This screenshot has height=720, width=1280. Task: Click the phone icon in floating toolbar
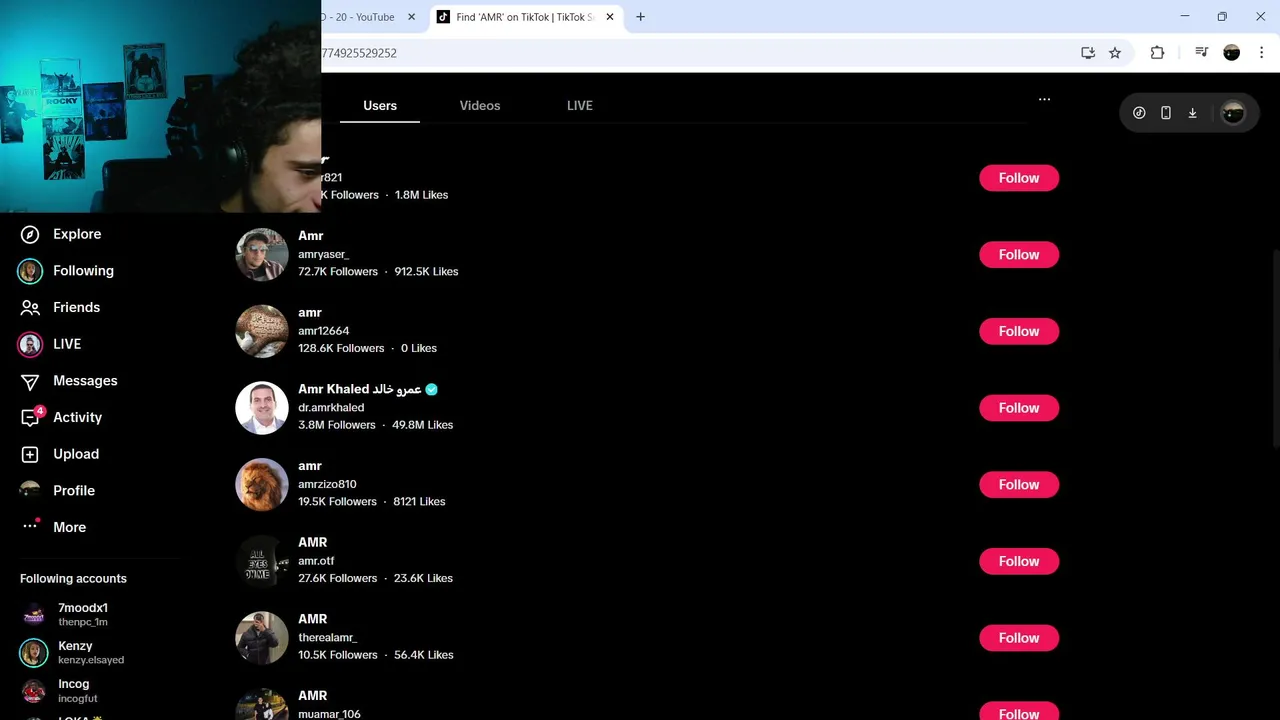coord(1166,113)
